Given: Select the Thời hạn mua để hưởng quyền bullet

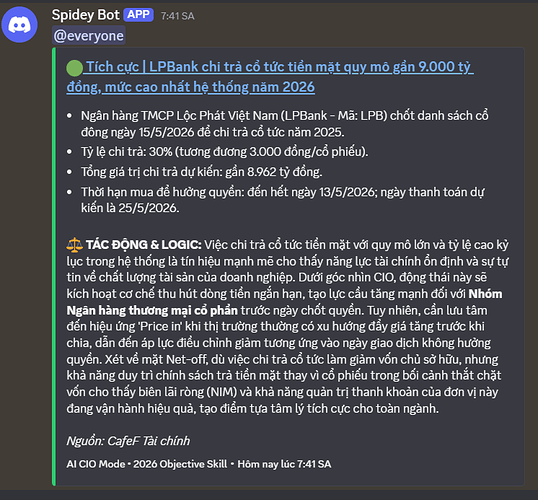Looking at the screenshot, I should [x=282, y=200].
